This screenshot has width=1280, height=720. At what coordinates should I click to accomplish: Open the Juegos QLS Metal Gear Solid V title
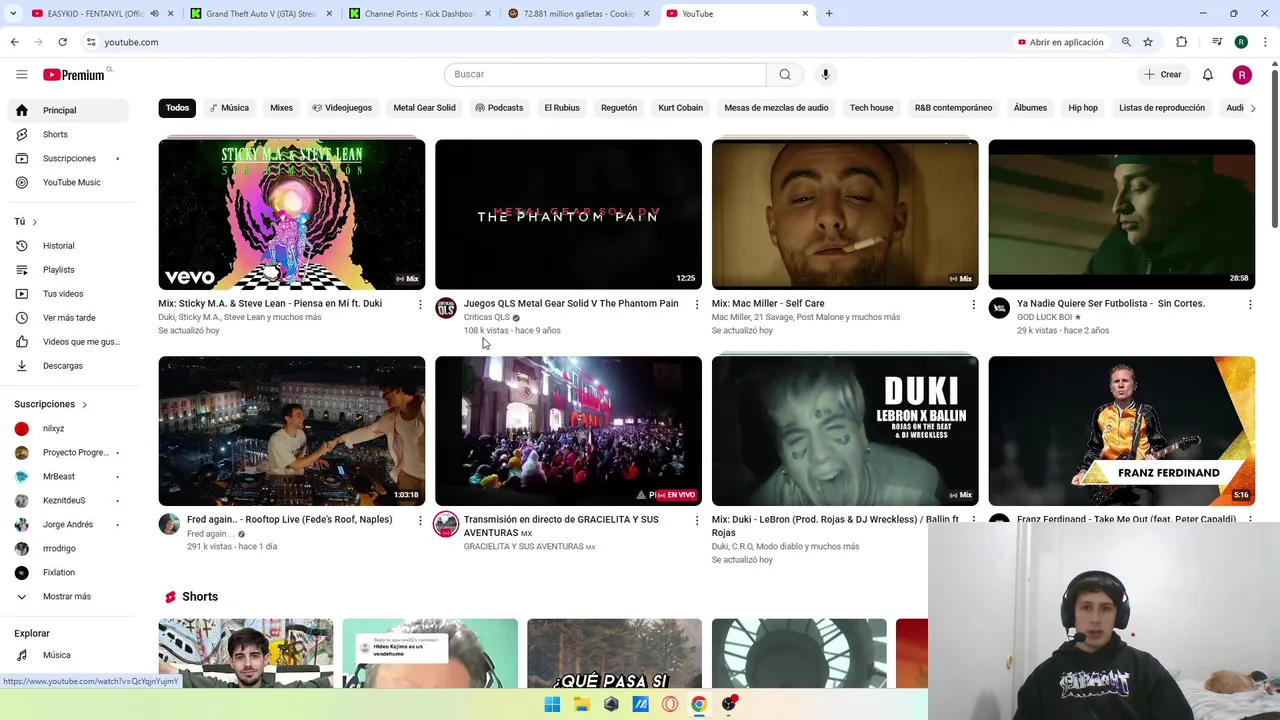click(571, 304)
